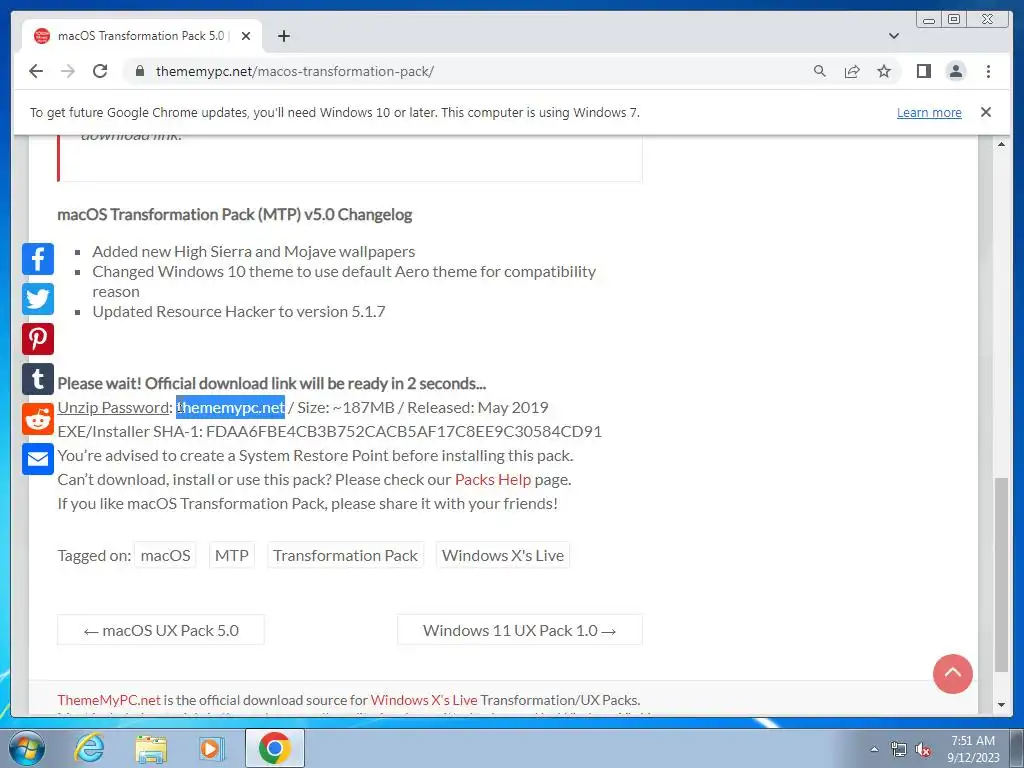Share page via Tumblr icon
The width and height of the screenshot is (1024, 768).
tap(38, 379)
